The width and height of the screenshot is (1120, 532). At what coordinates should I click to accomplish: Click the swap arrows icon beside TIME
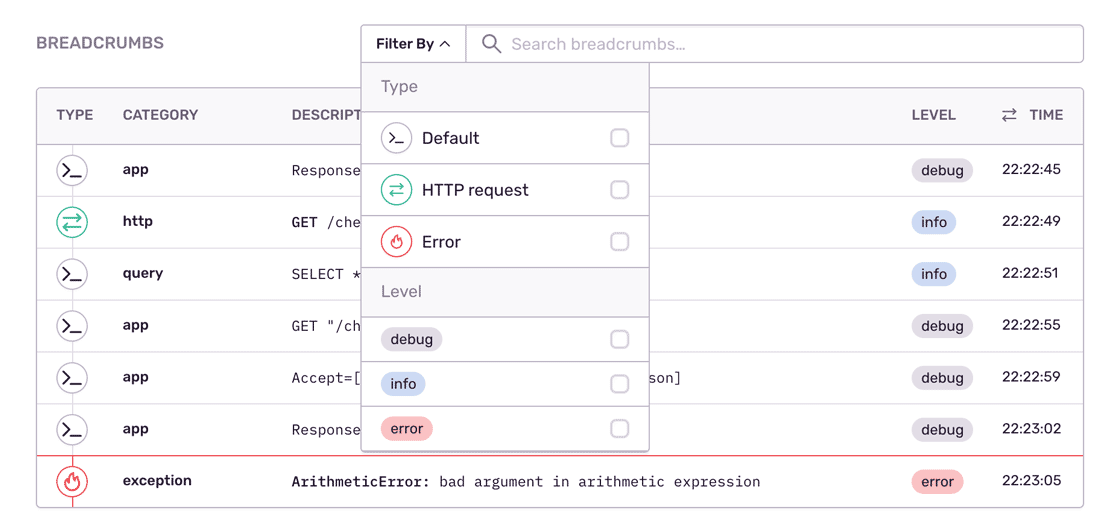click(x=1009, y=115)
